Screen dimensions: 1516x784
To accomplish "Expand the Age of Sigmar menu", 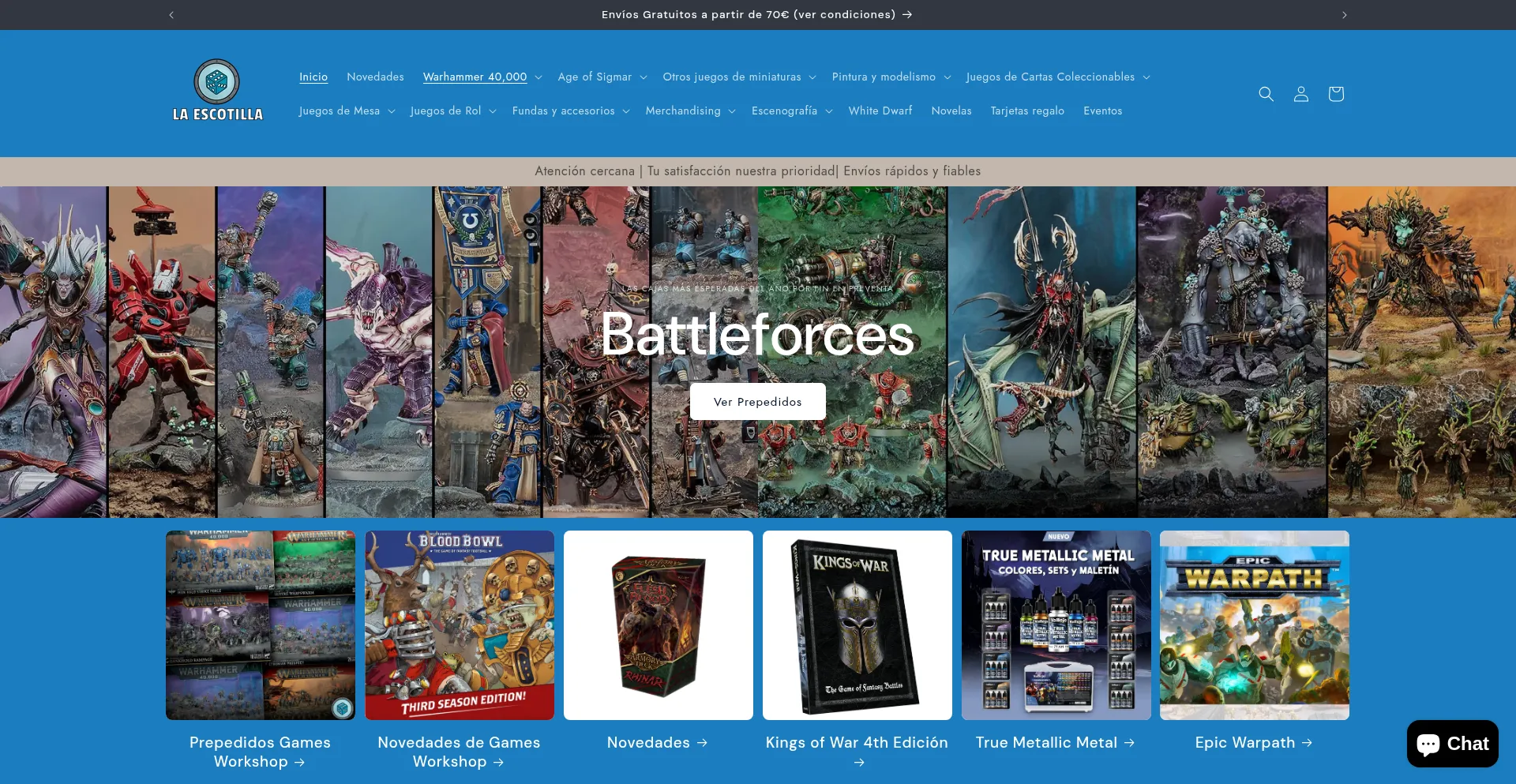I will pyautogui.click(x=602, y=77).
